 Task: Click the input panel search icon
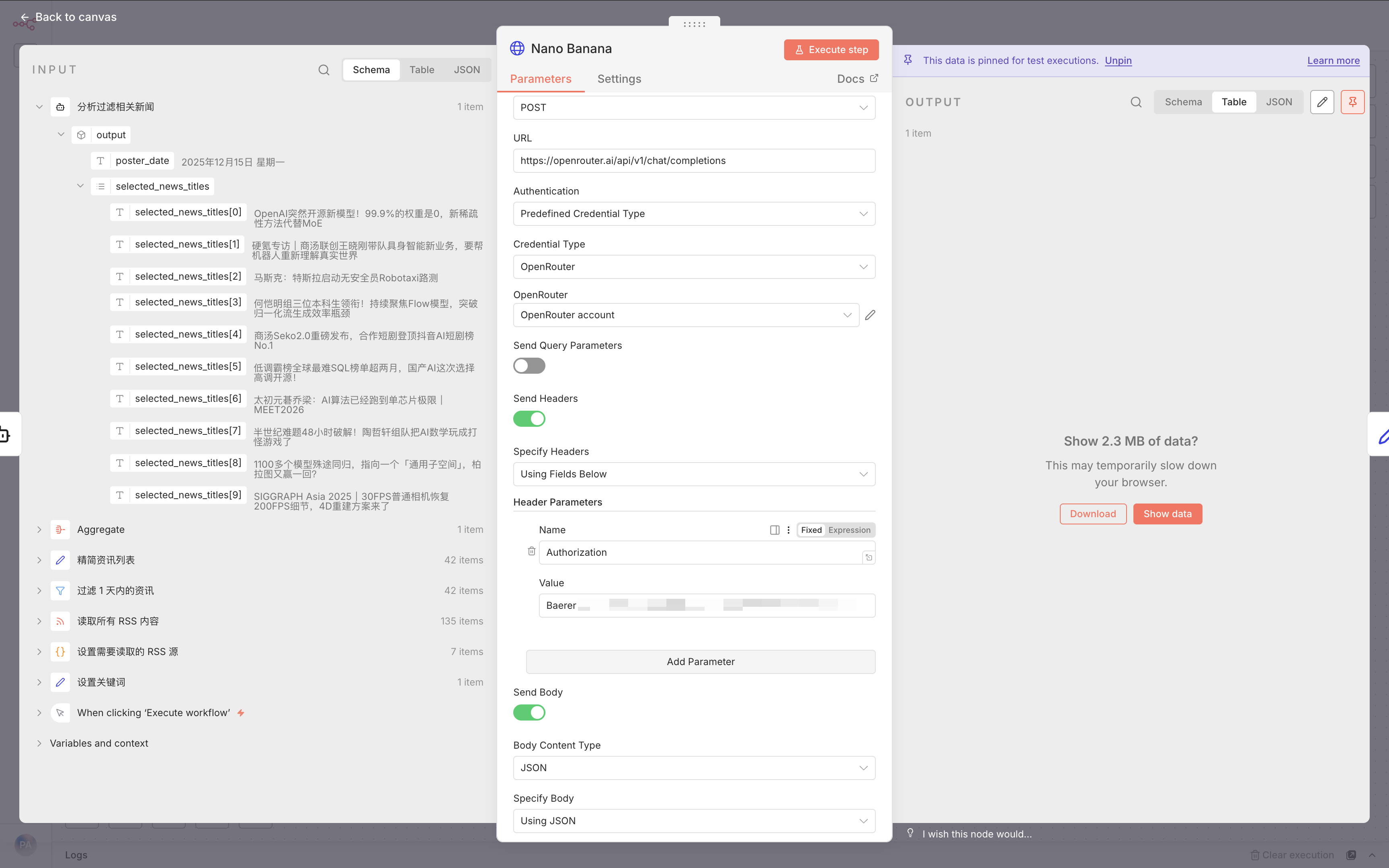[324, 70]
